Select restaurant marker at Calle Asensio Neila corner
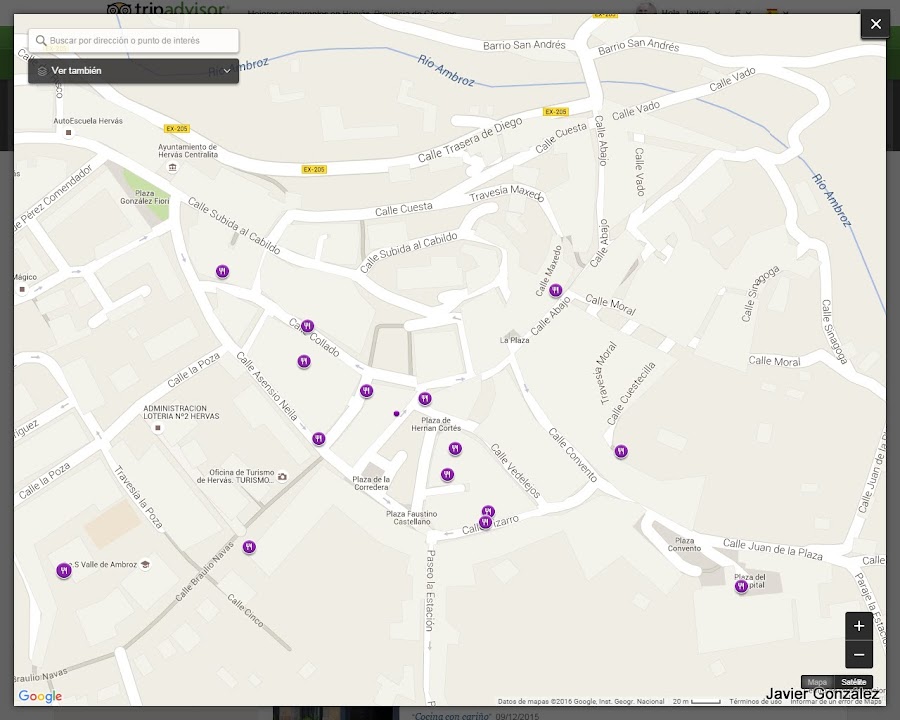This screenshot has width=900, height=720. click(x=319, y=439)
